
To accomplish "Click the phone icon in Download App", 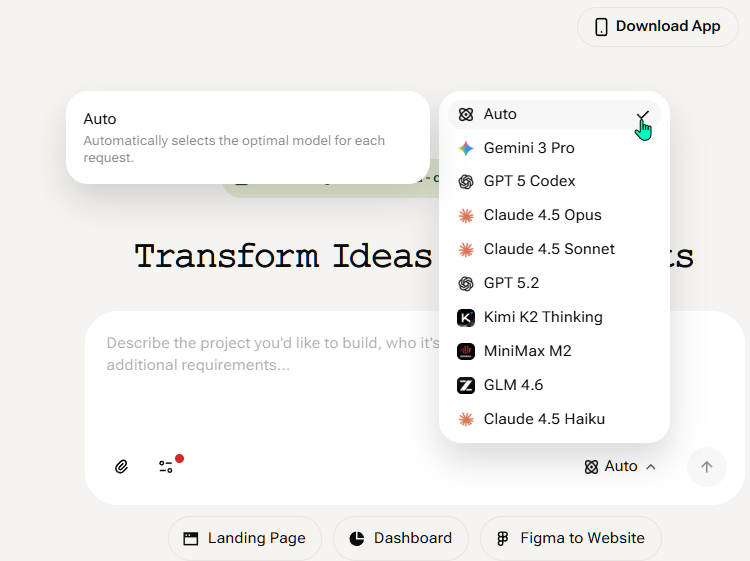I will coord(601,27).
